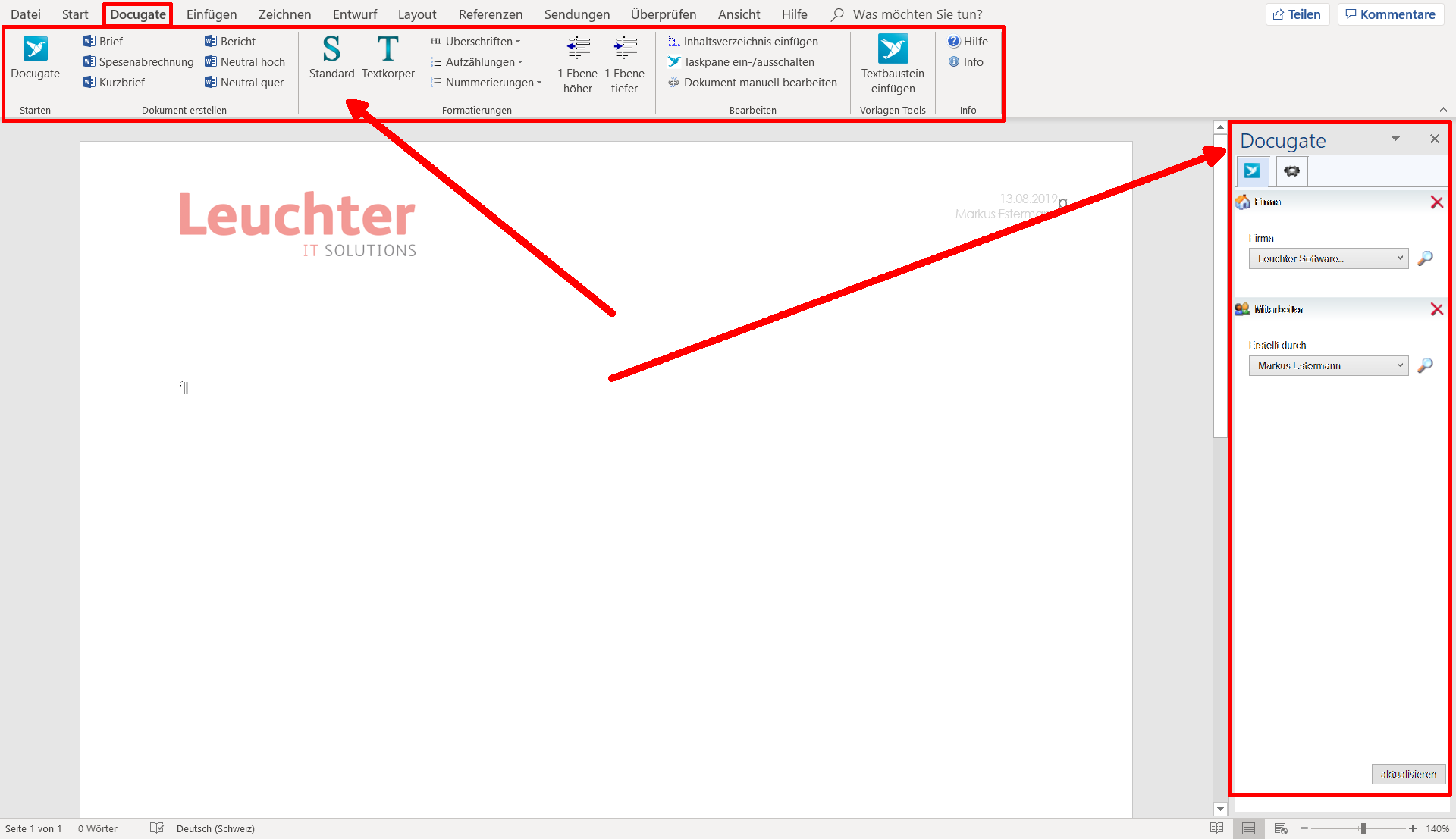Click the page count 'Seite 1 von 1'

tap(33, 828)
